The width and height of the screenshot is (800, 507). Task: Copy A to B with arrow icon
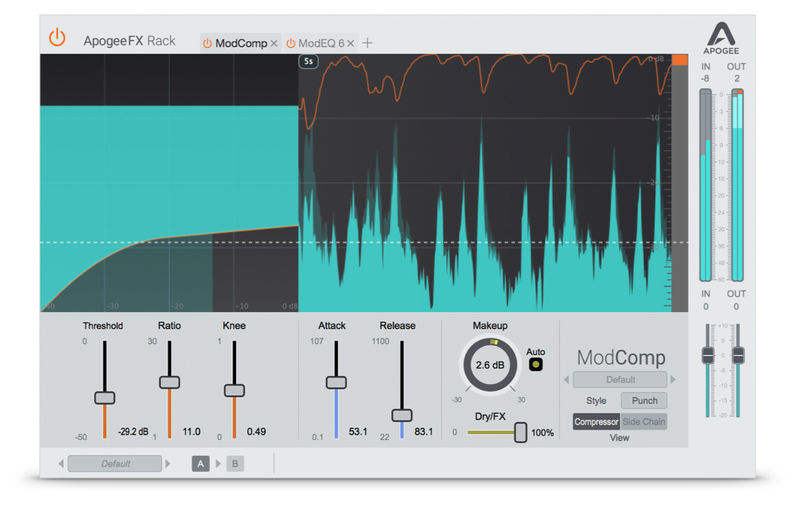tap(218, 464)
